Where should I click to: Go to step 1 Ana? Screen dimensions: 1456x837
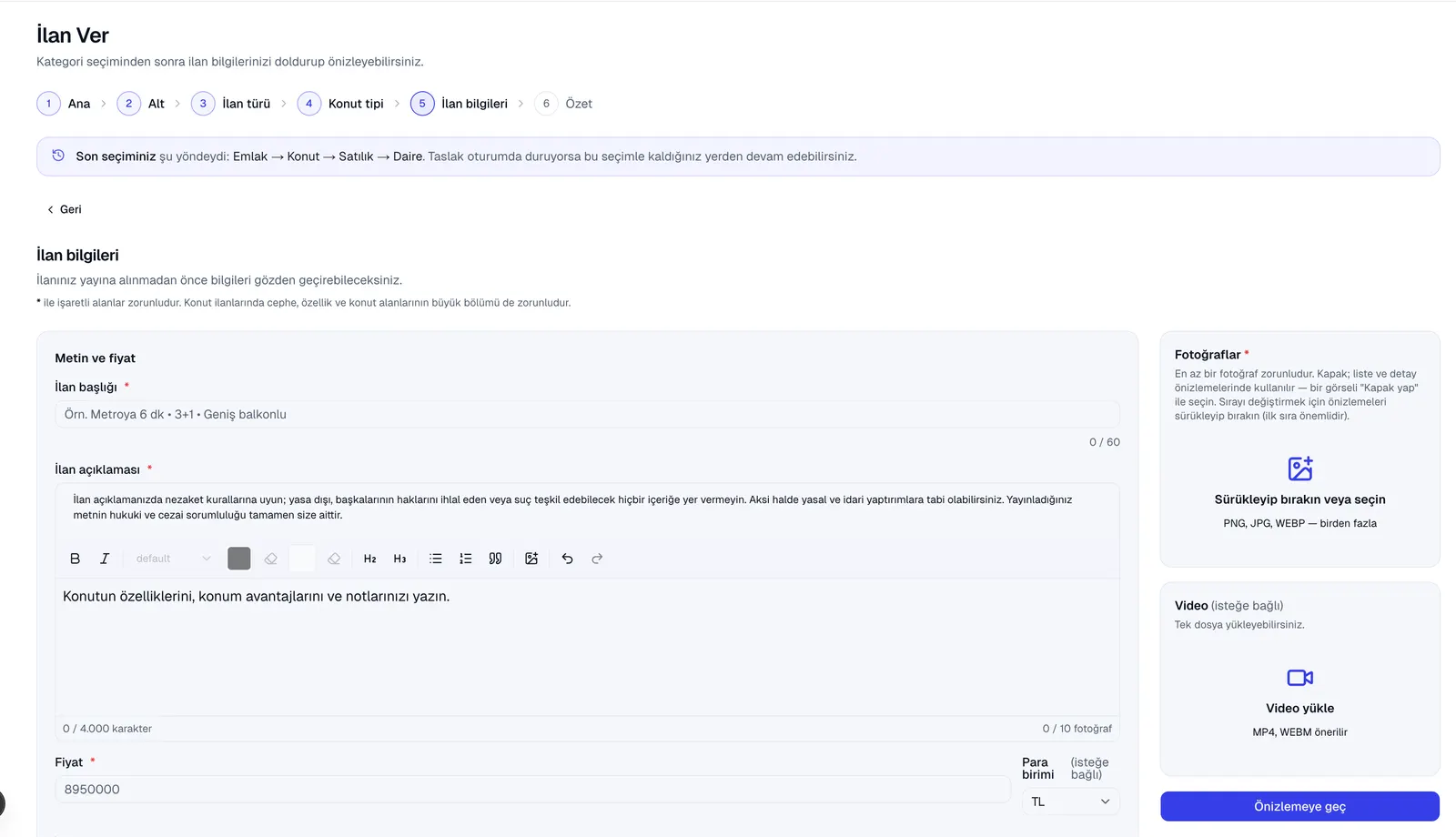pos(64,104)
